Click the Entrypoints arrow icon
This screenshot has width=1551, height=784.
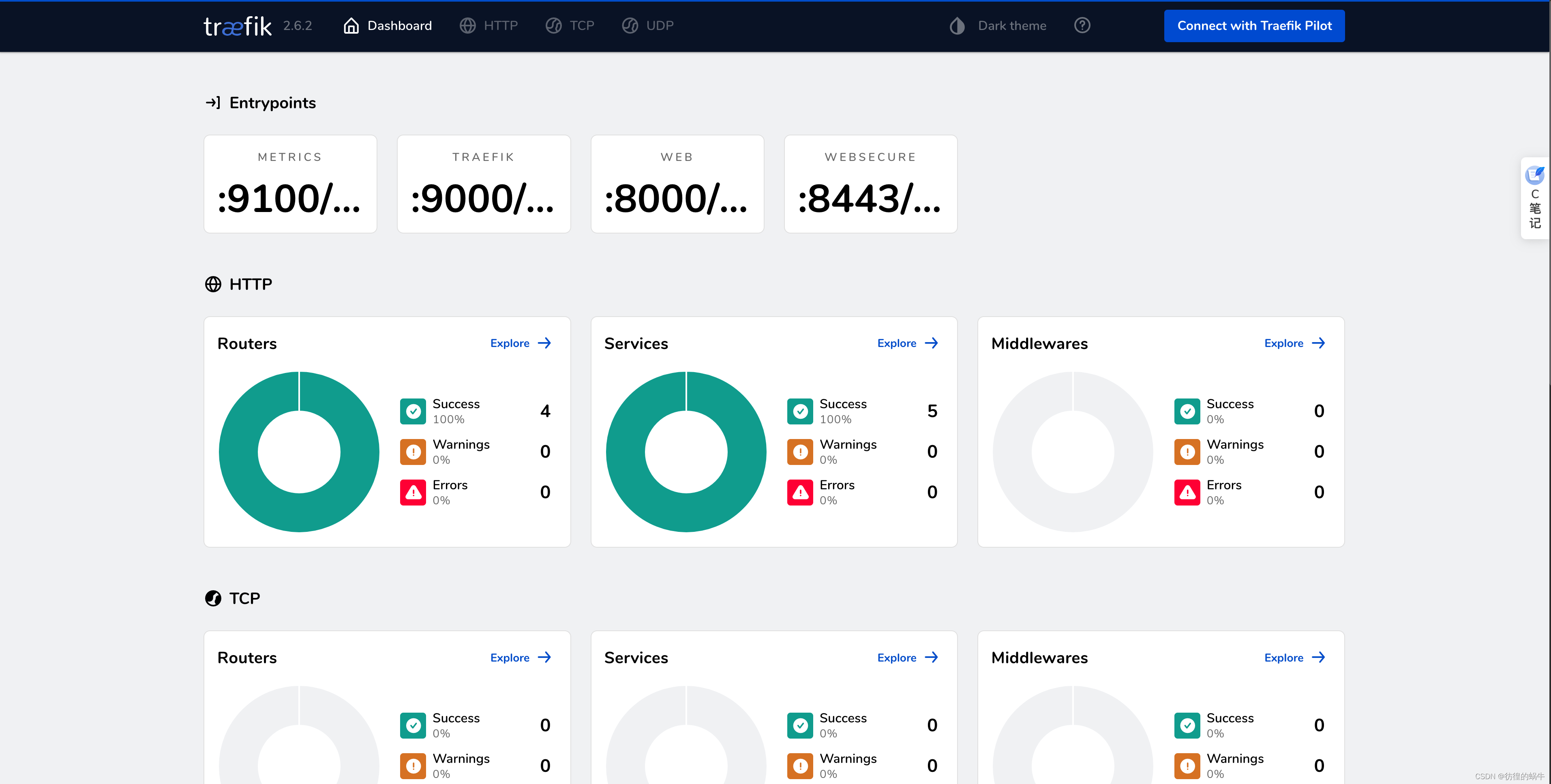213,103
